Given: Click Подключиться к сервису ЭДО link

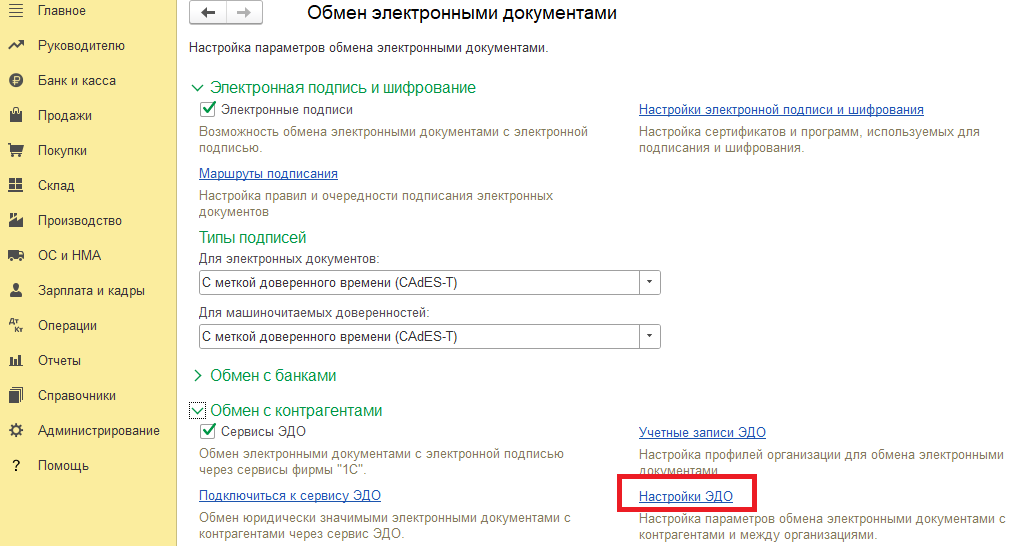Looking at the screenshot, I should pyautogui.click(x=290, y=495).
